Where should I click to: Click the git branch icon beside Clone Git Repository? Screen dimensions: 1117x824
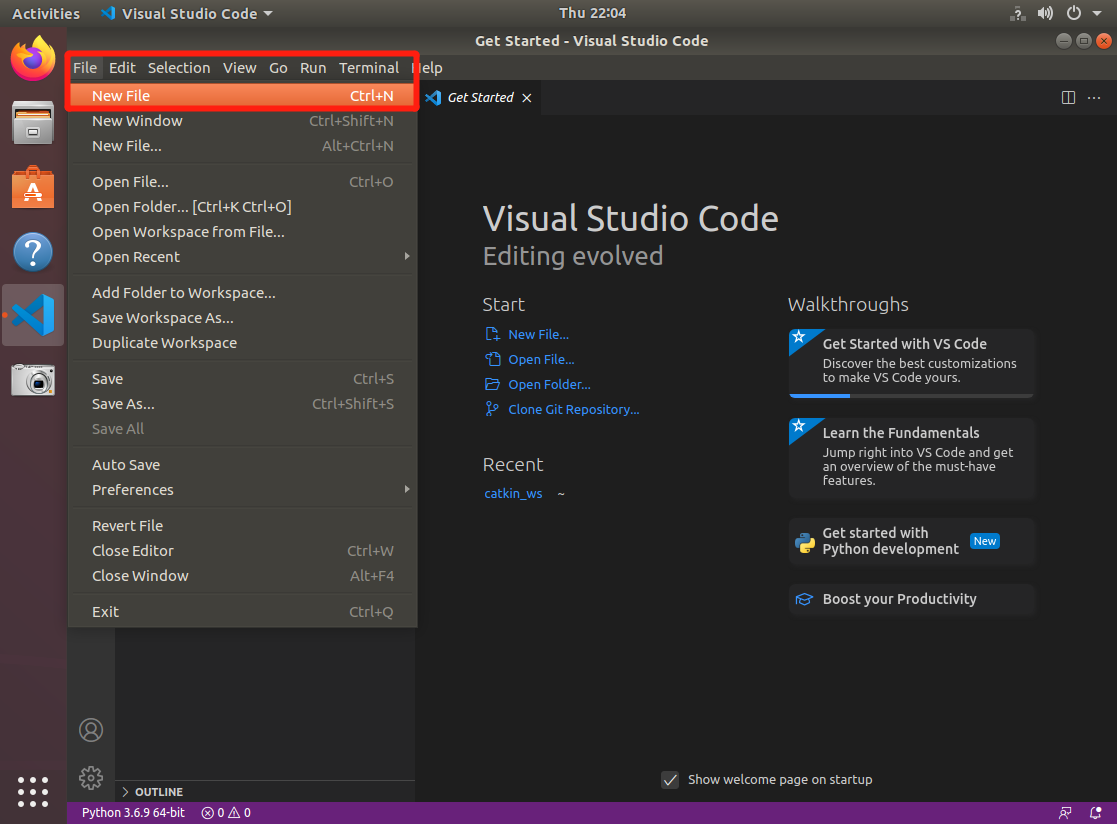point(492,409)
